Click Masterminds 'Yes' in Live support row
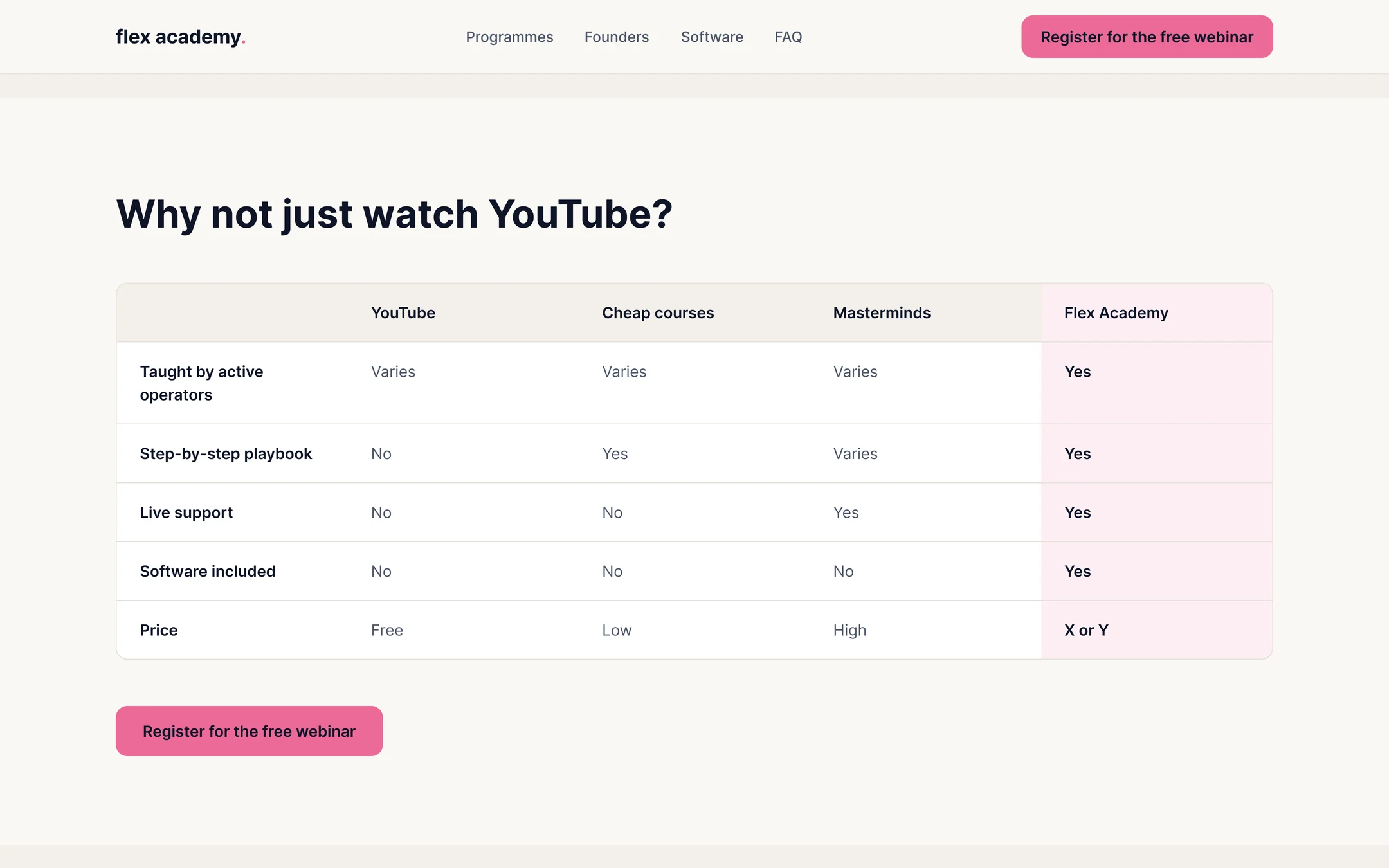The width and height of the screenshot is (1389, 868). pyautogui.click(x=846, y=512)
